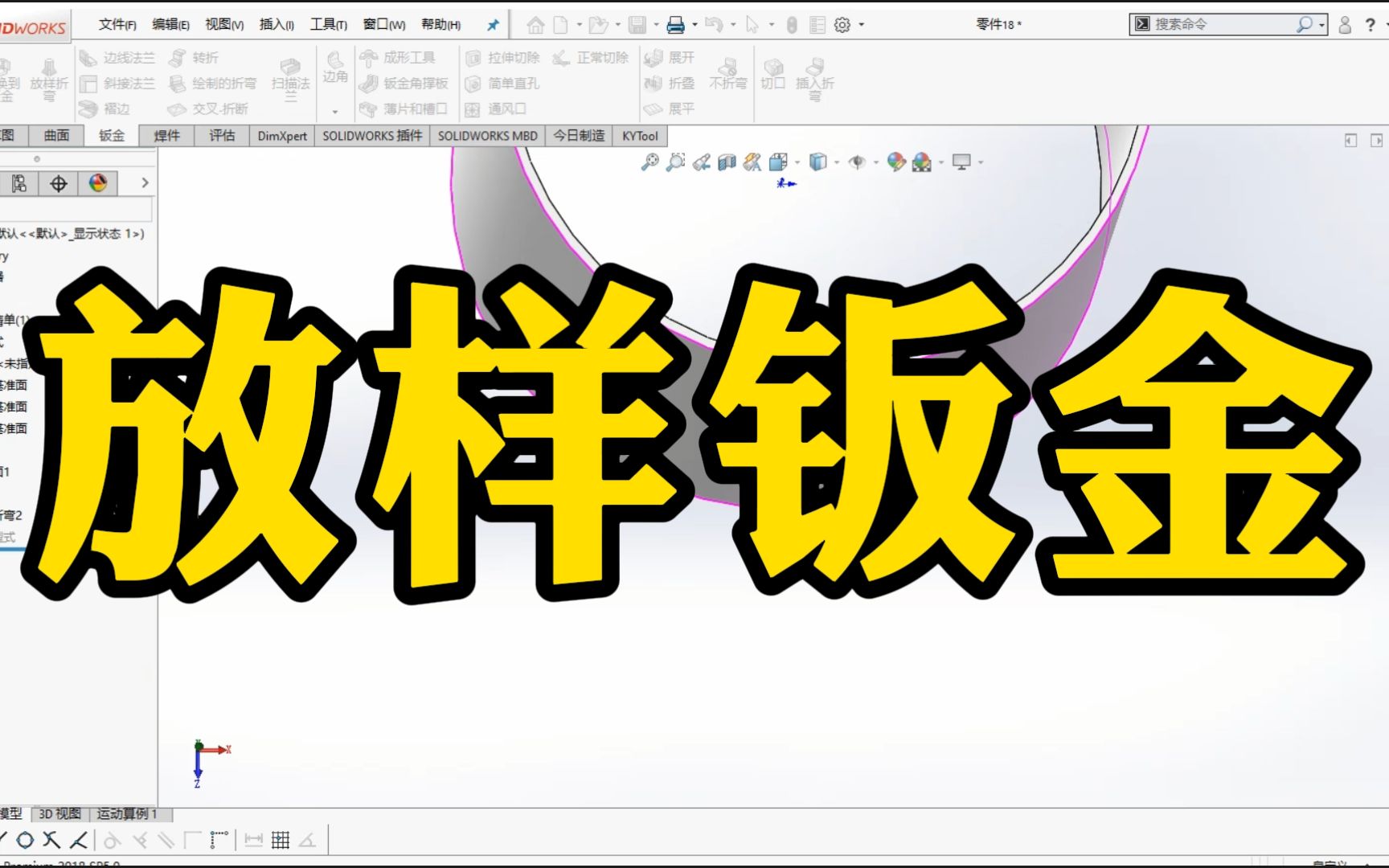This screenshot has width=1389, height=868.
Task: Open the Undo dropdown arrow
Action: (x=732, y=25)
